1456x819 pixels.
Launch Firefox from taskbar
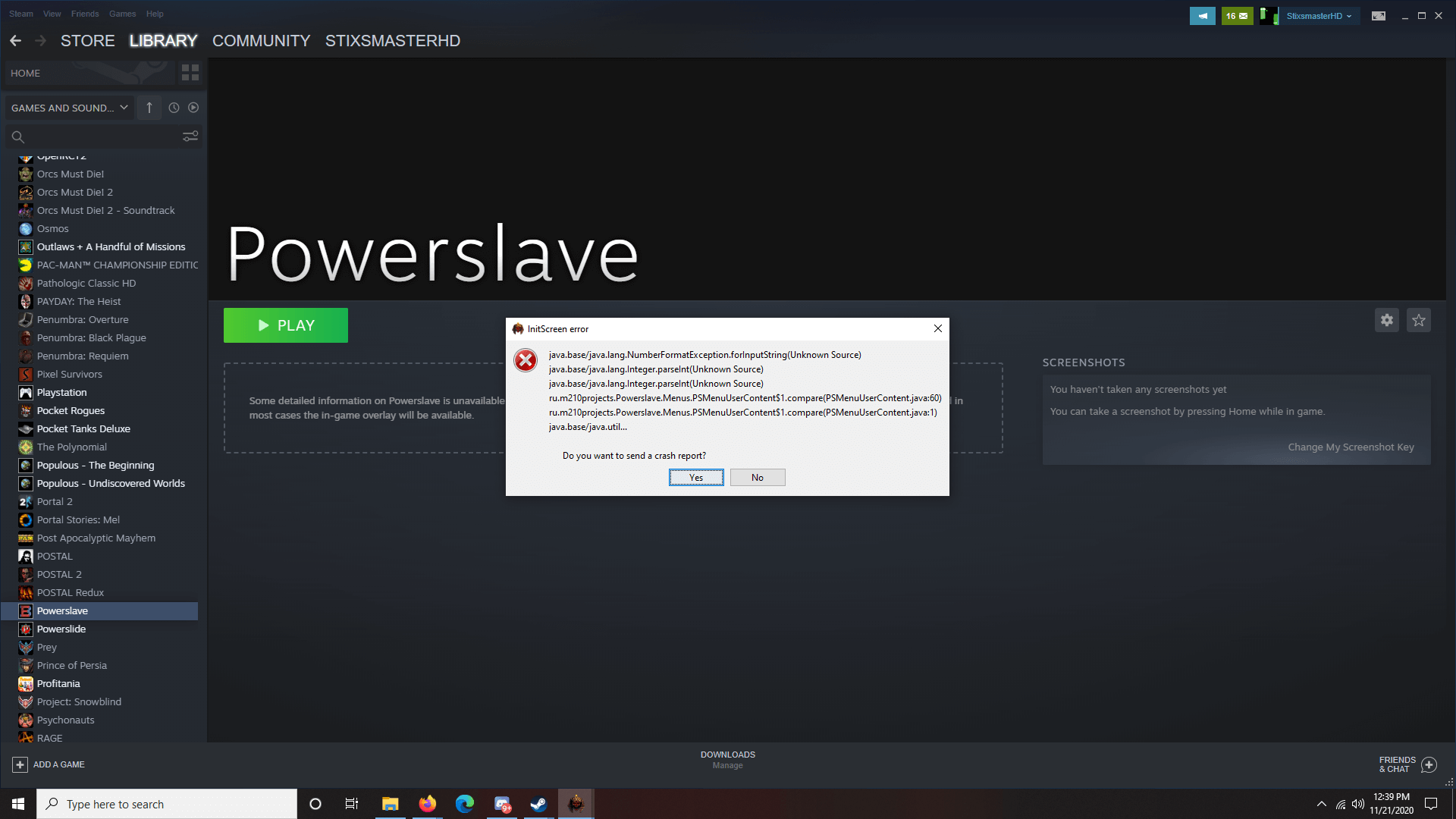pos(428,804)
